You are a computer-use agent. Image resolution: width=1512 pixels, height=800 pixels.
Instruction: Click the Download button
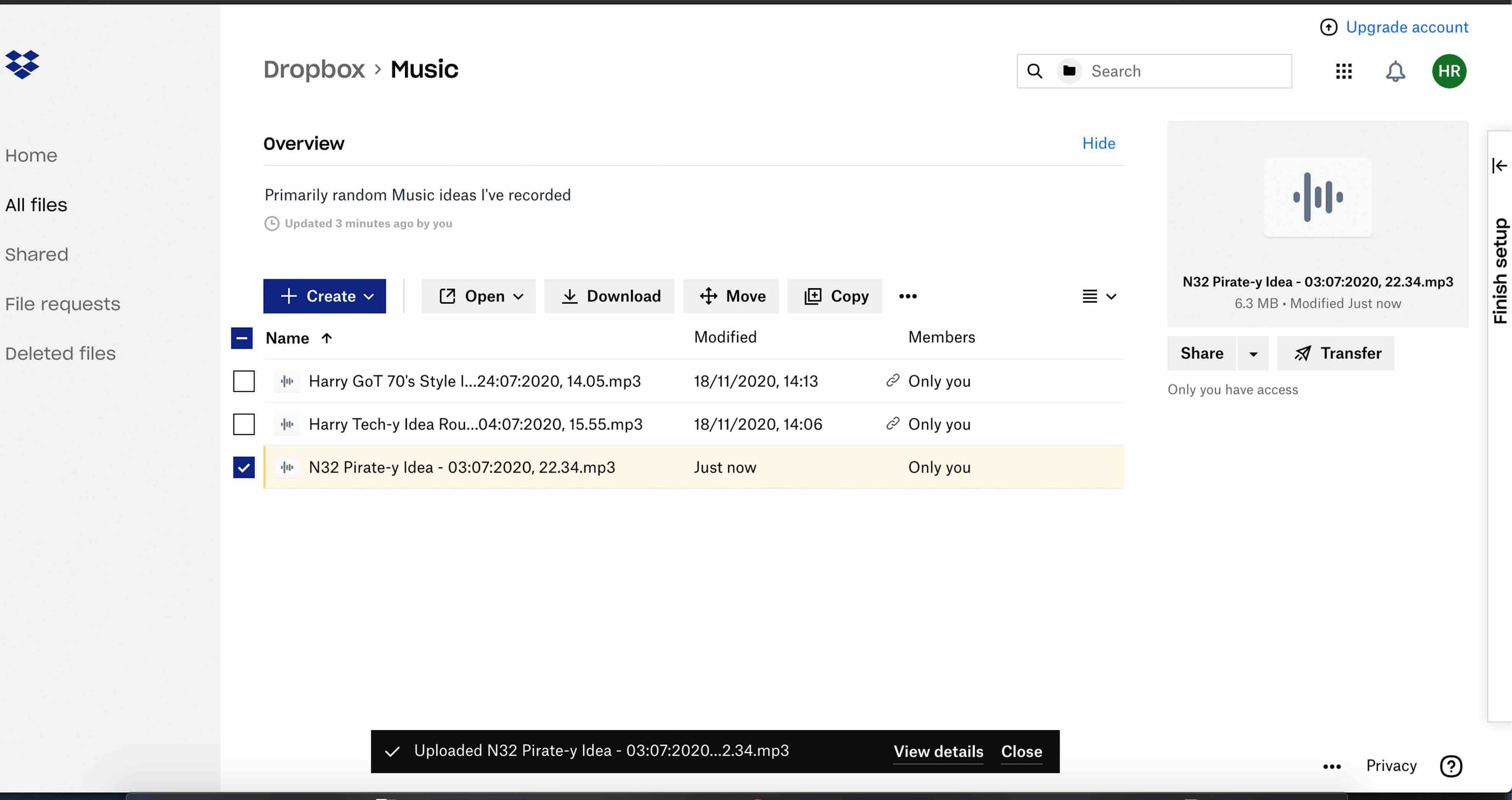coord(609,296)
